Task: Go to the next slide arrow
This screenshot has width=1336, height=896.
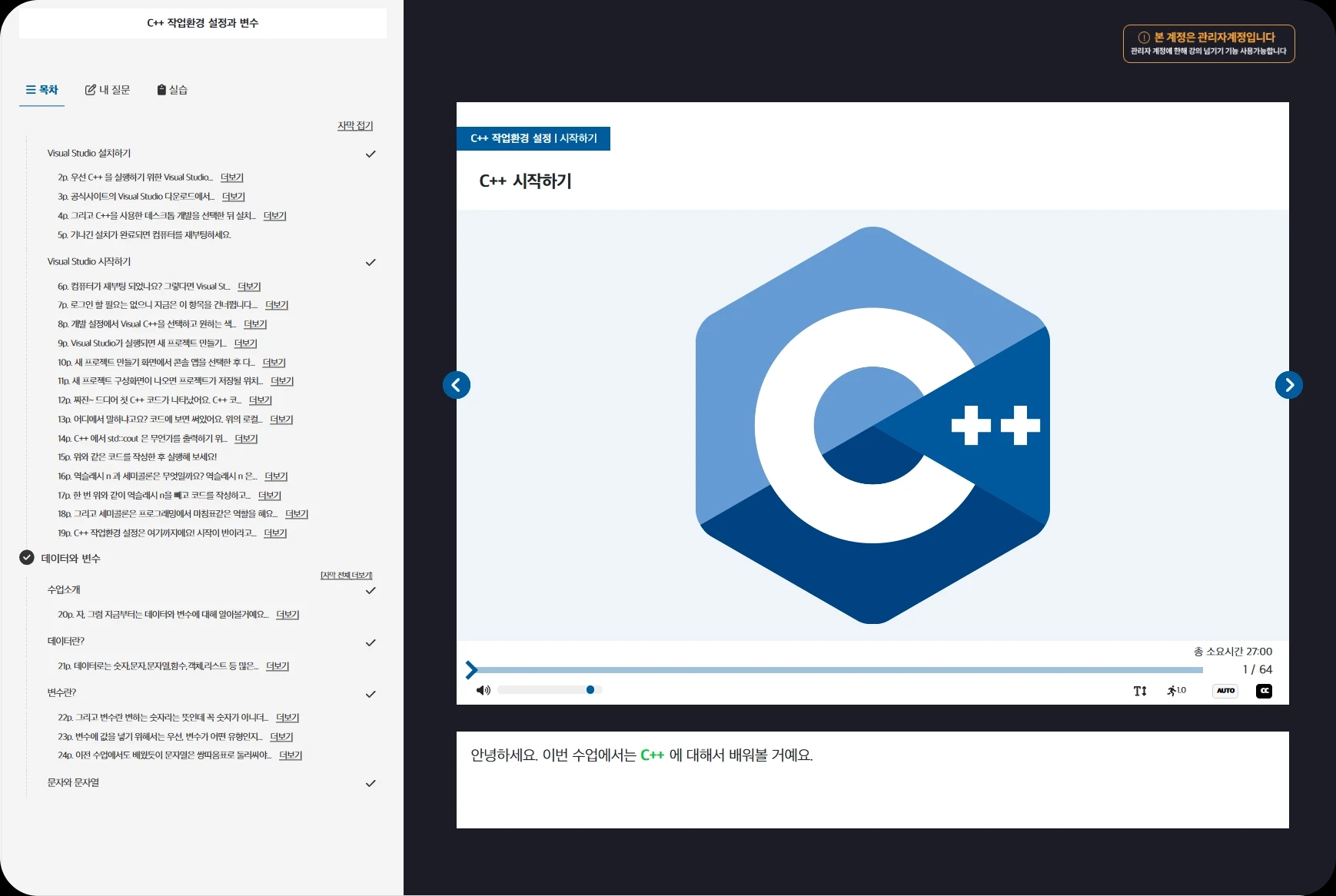Action: pos(1289,385)
